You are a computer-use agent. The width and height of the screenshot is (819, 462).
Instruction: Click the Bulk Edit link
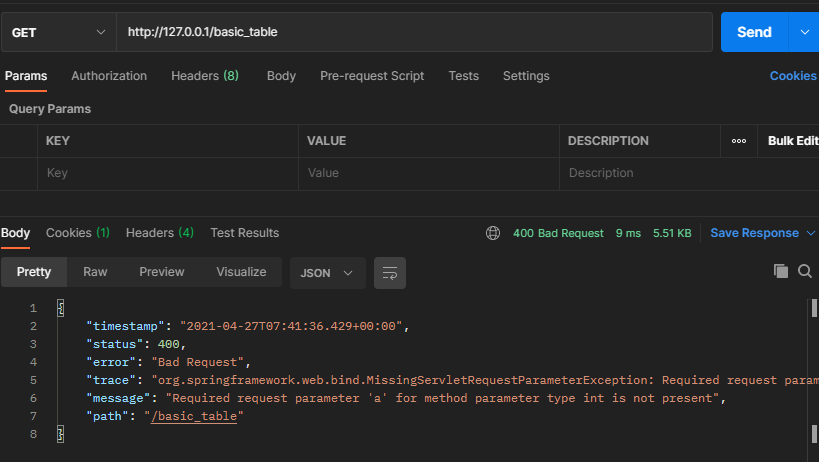coord(793,141)
